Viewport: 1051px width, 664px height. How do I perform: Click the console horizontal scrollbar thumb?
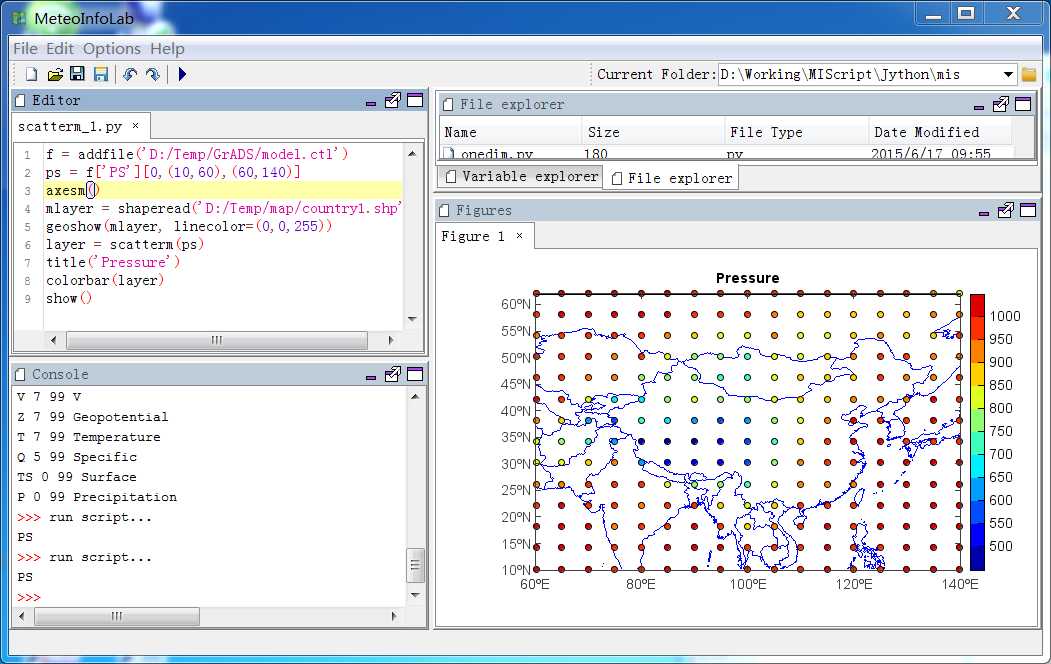[117, 616]
